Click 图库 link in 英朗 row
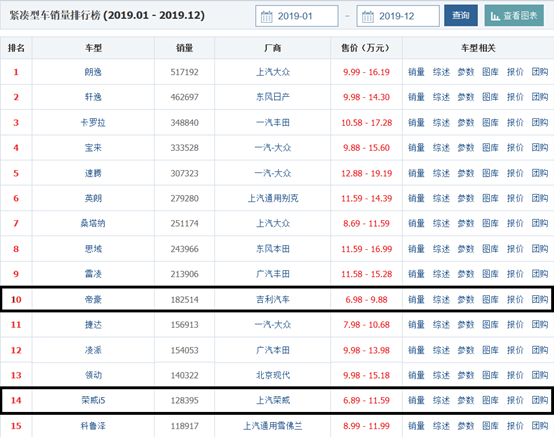The width and height of the screenshot is (554, 437). (490, 198)
